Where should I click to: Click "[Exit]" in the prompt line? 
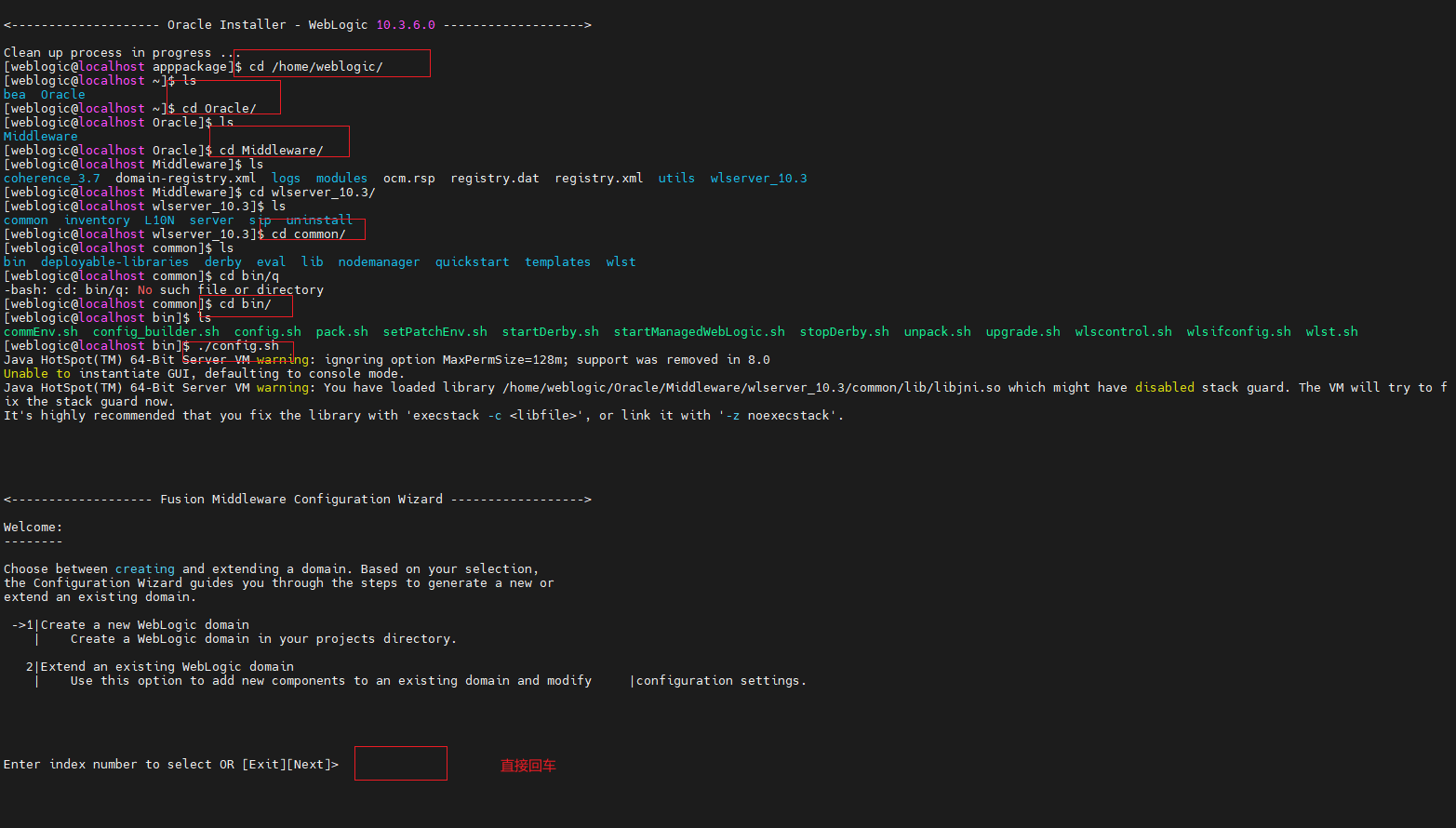pyautogui.click(x=264, y=765)
